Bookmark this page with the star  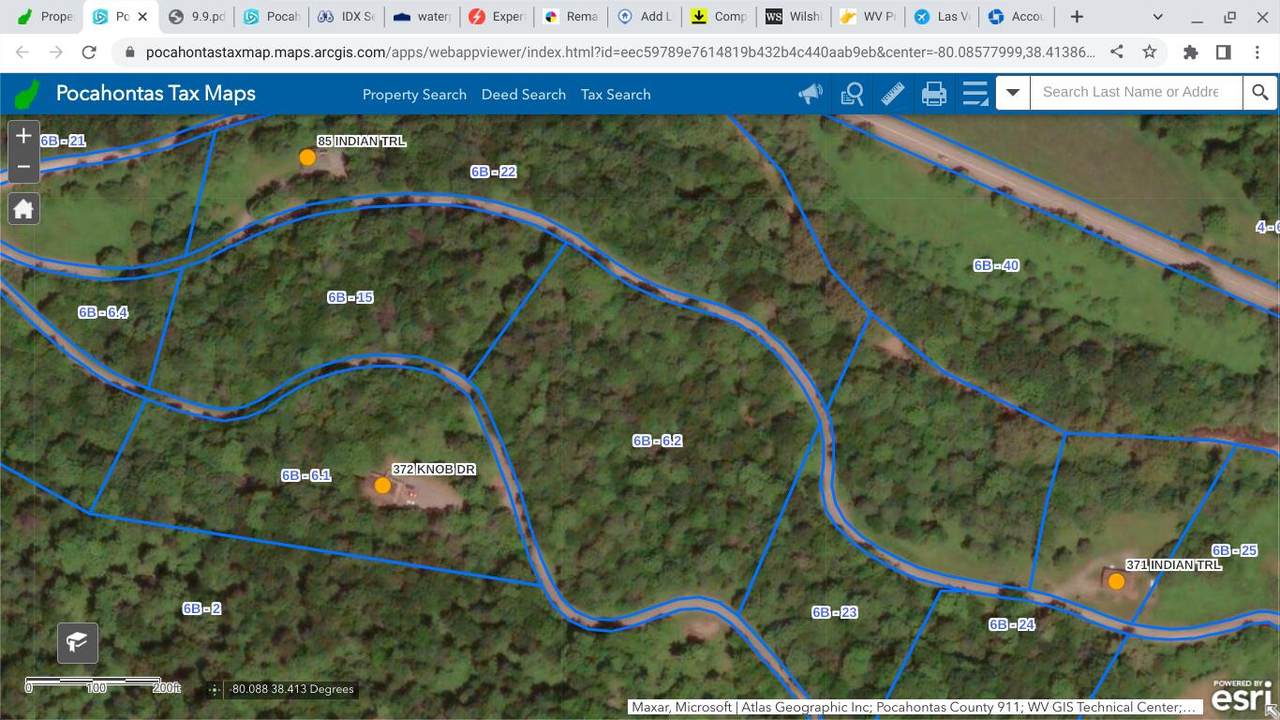click(1149, 52)
